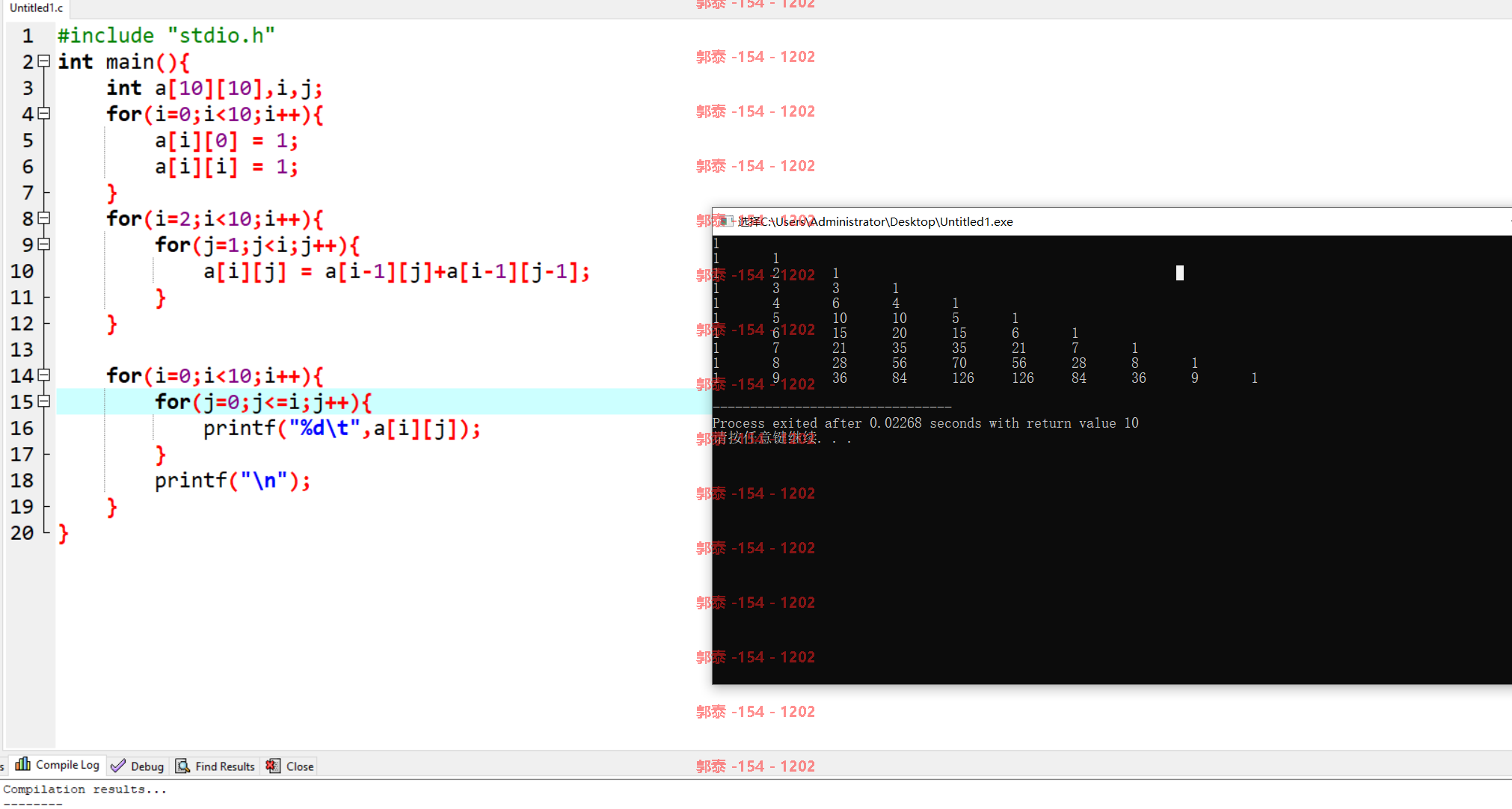The width and height of the screenshot is (1512, 809).
Task: Click line number 7 in the gutter
Action: pos(28,192)
